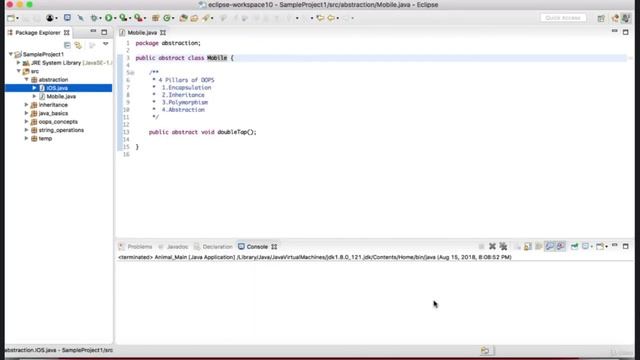
Task: Expand the temp package
Action: click(x=27, y=138)
